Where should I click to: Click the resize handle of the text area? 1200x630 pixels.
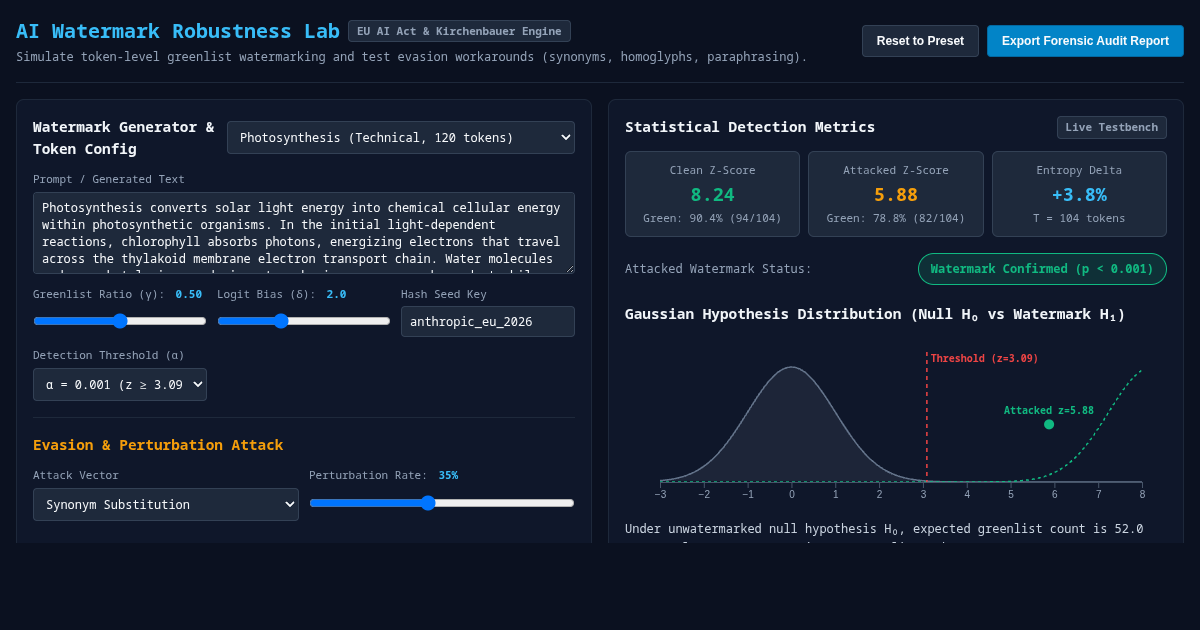point(569,268)
